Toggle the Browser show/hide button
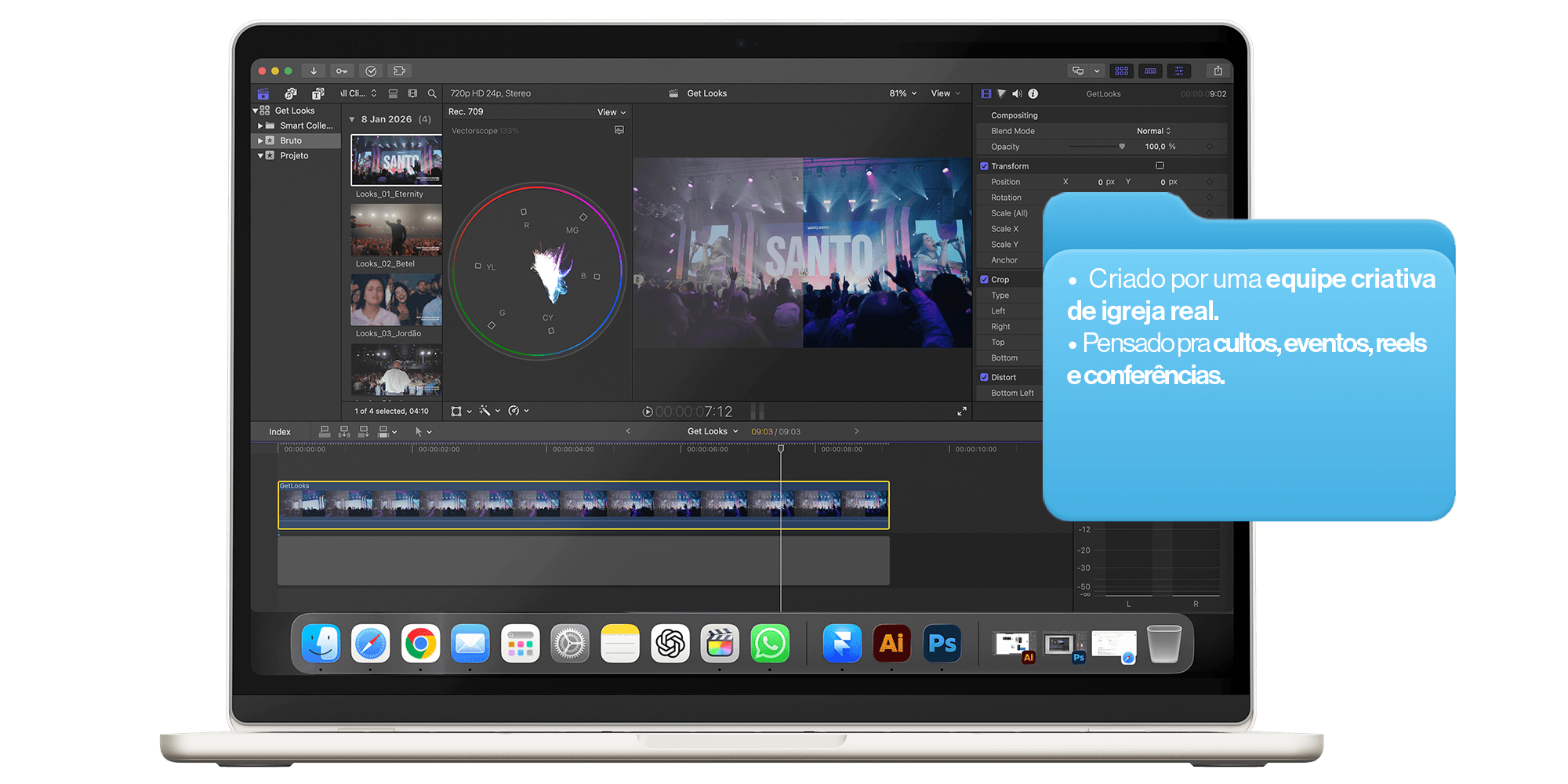The width and height of the screenshot is (1568, 784). [1122, 71]
